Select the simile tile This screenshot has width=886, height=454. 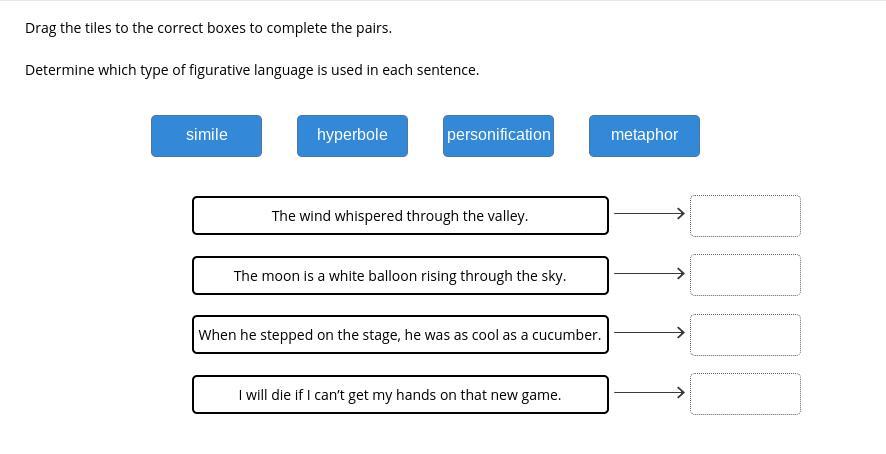206,136
